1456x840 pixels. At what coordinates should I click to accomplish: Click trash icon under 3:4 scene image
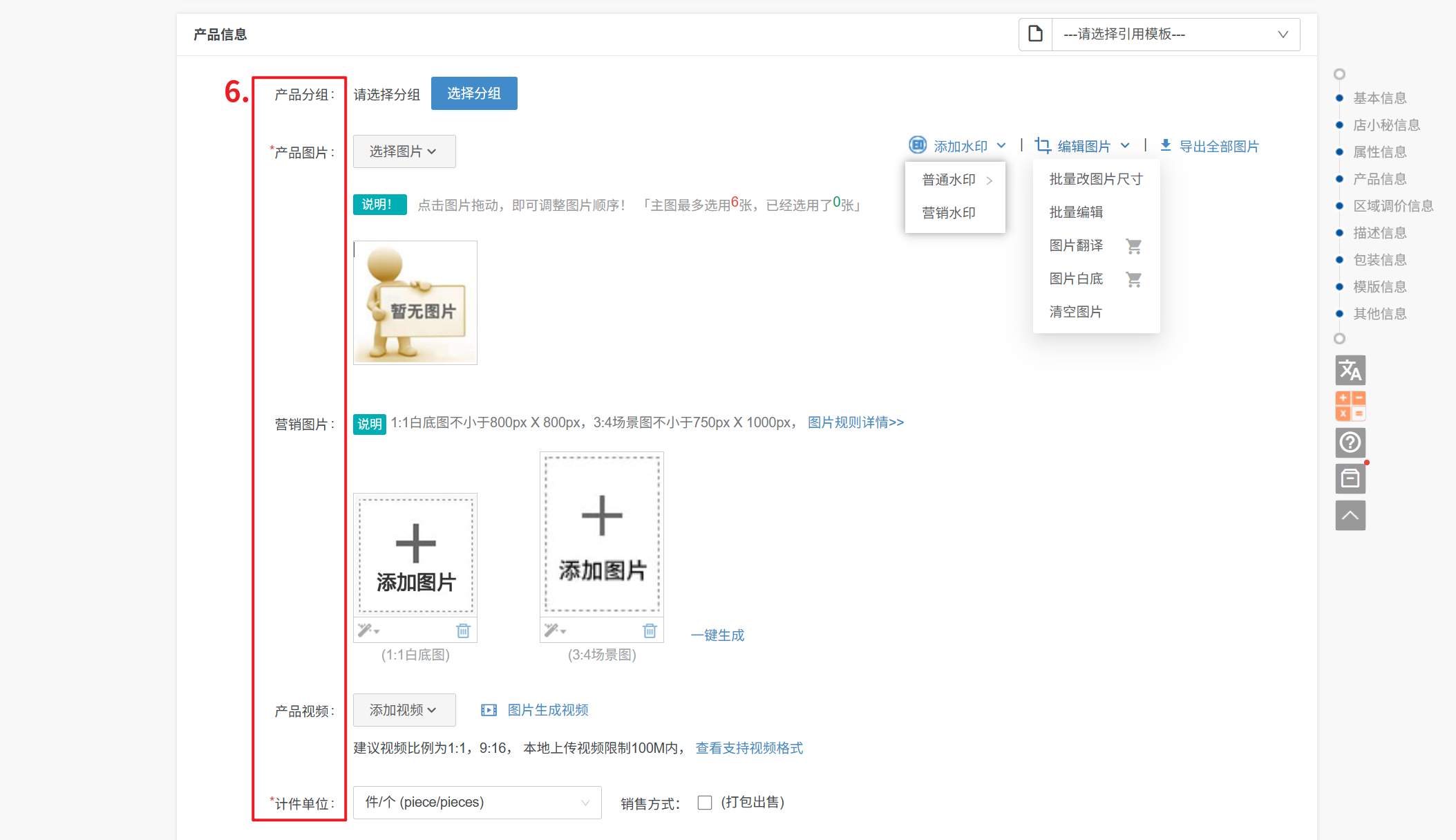(x=650, y=631)
